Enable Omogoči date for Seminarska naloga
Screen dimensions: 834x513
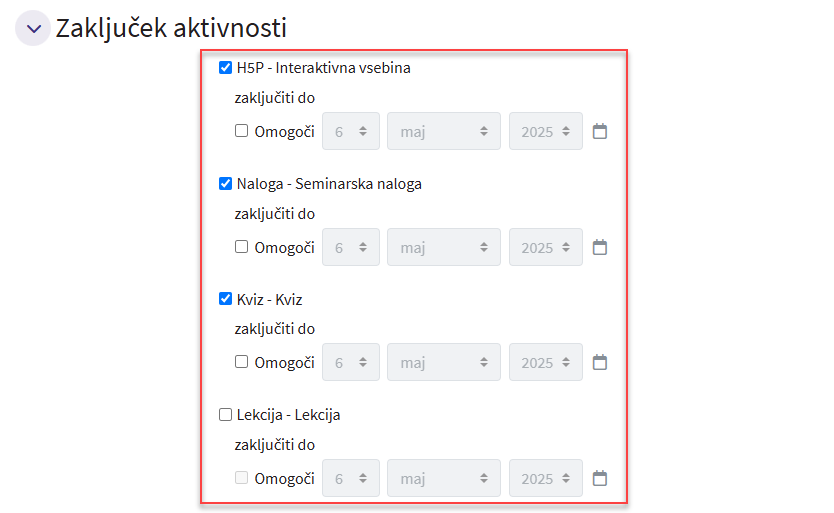click(x=242, y=247)
